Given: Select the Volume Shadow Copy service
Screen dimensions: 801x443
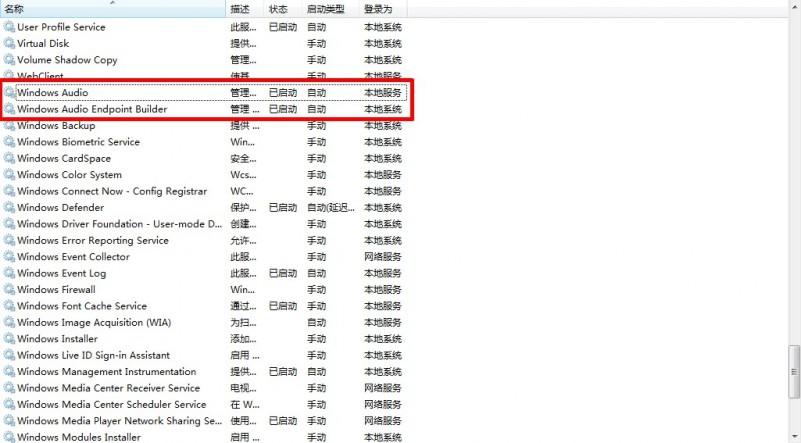Looking at the screenshot, I should coord(67,60).
